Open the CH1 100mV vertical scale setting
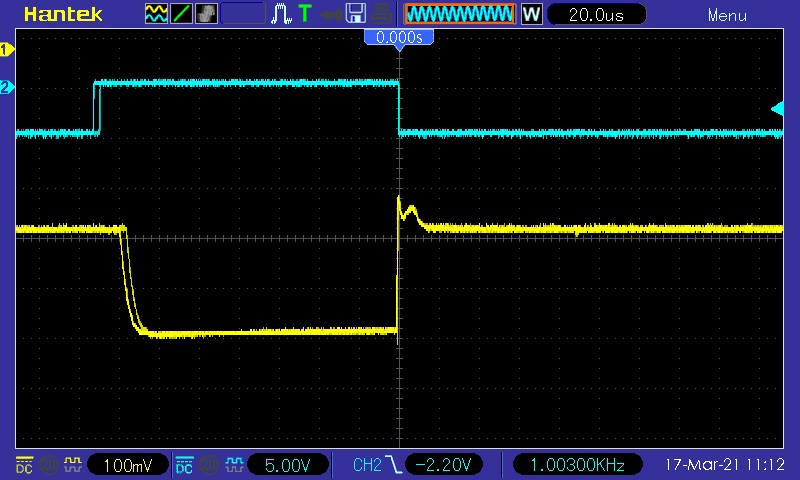 coord(126,464)
